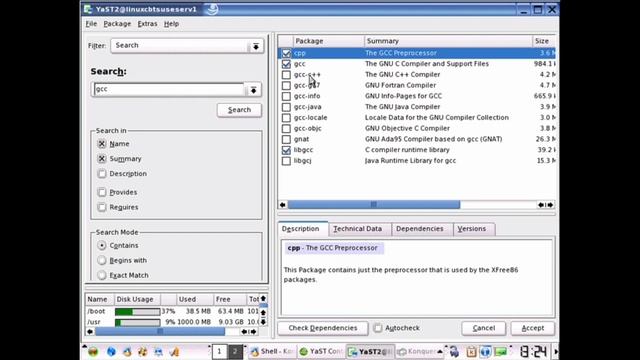Choose Contains search mode
Screen dimensions: 640x360
tap(102, 245)
